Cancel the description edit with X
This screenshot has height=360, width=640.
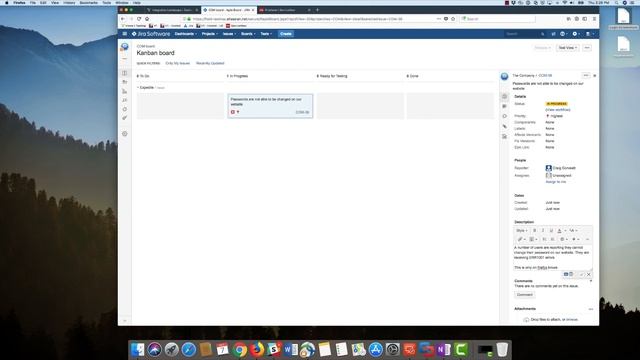[589, 274]
